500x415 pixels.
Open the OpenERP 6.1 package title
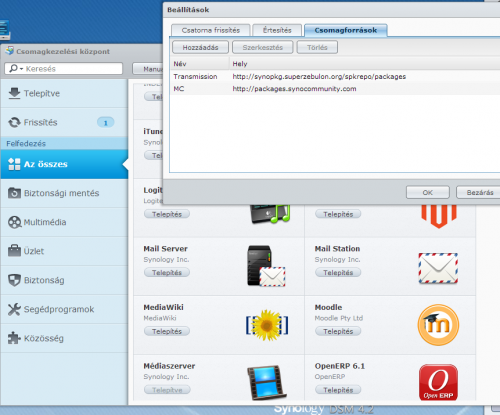click(340, 366)
